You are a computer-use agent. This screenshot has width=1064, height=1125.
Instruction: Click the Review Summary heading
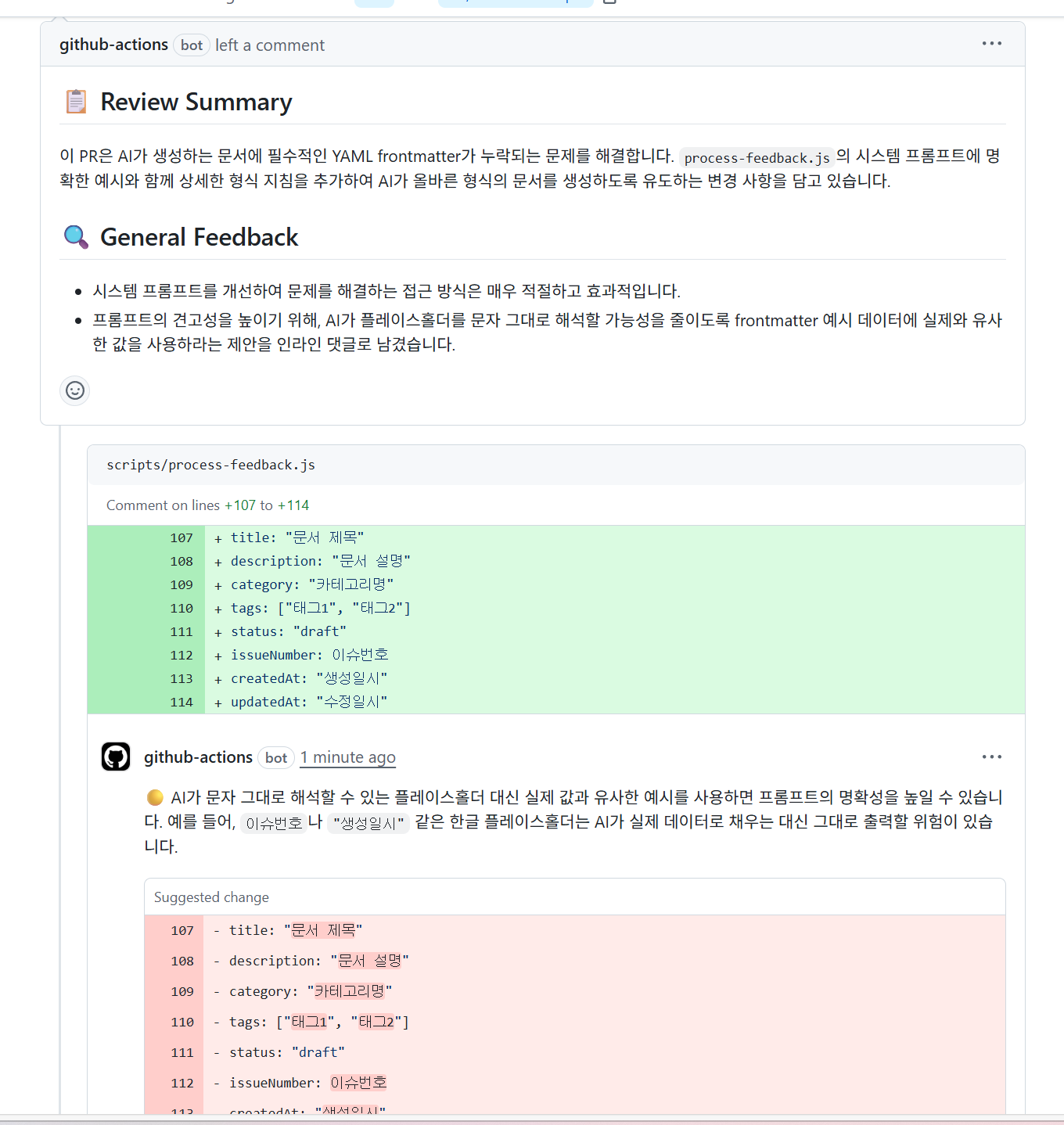(196, 102)
